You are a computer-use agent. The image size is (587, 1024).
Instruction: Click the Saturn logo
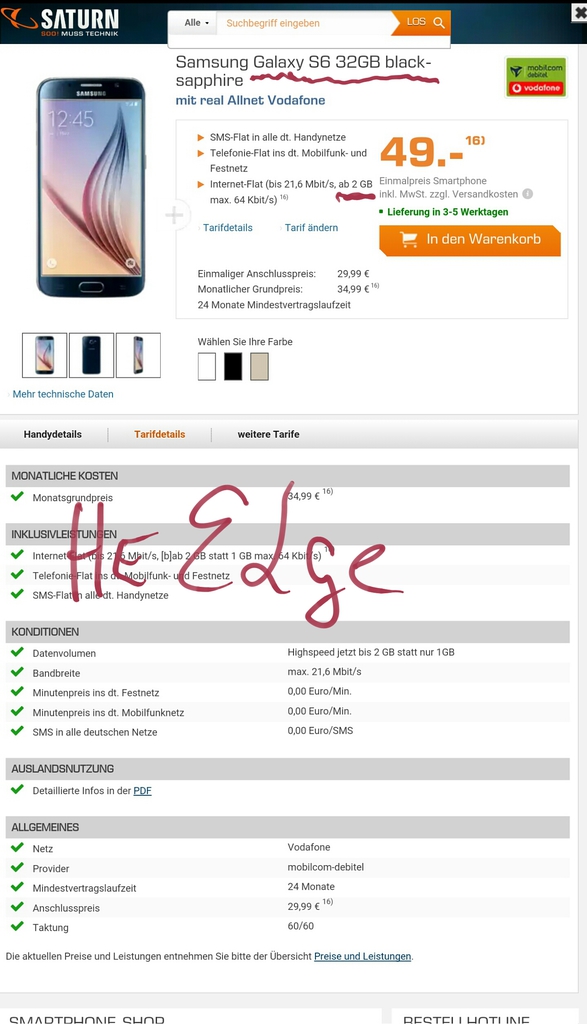[60, 22]
